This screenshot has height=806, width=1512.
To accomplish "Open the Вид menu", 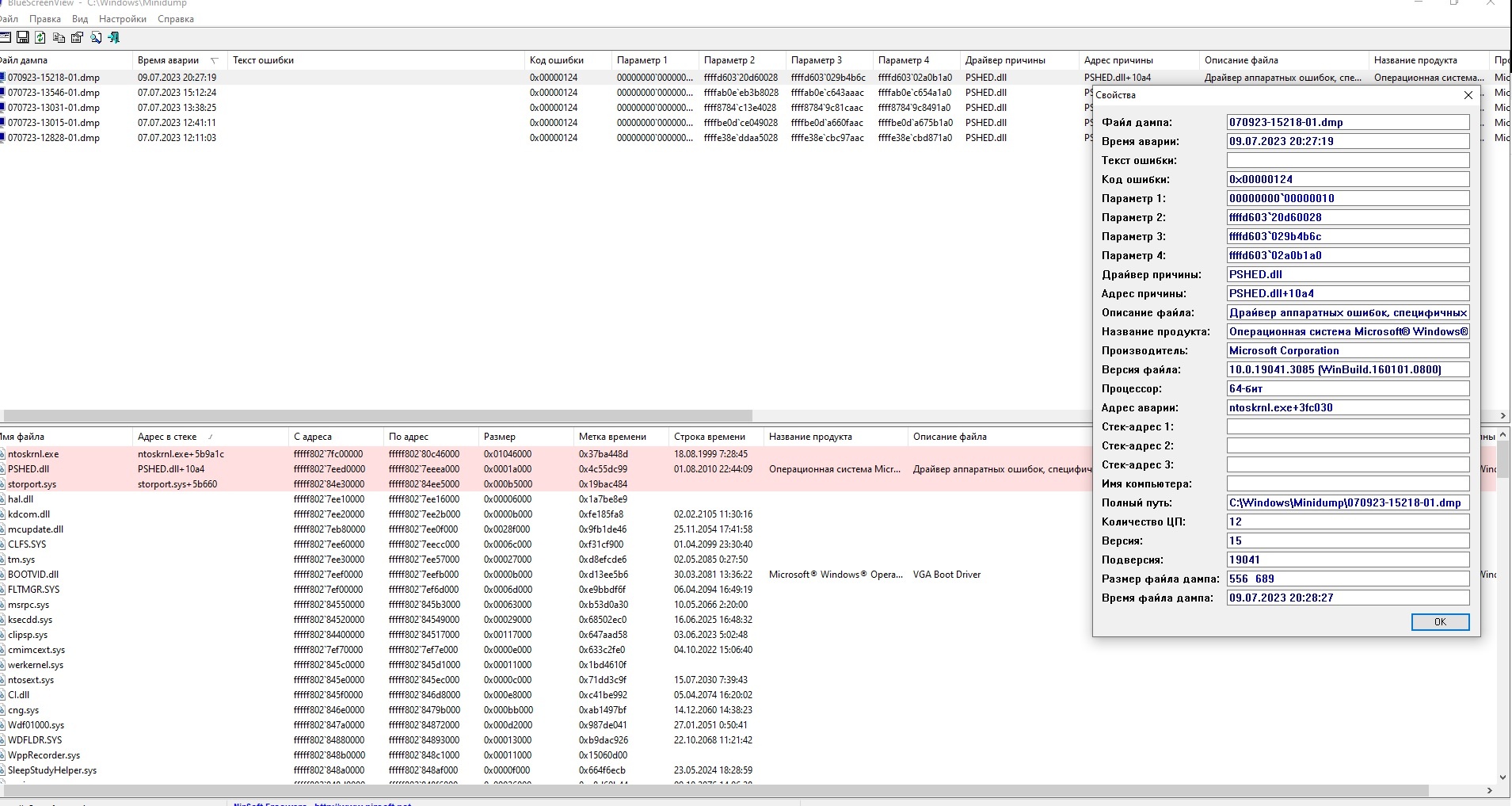I will (x=80, y=19).
